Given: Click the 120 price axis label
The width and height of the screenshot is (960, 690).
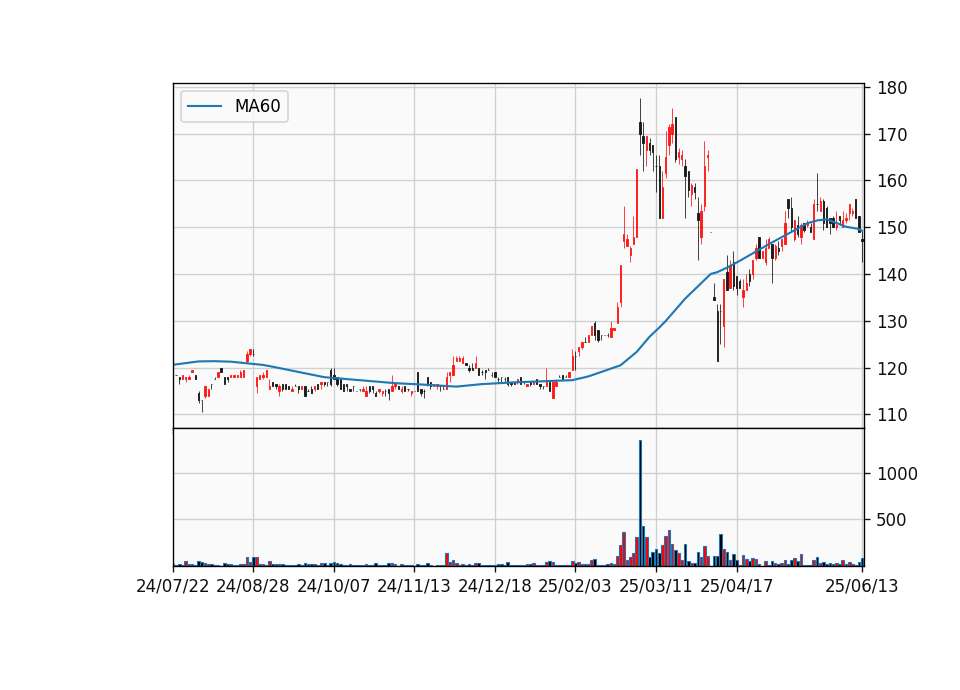Looking at the screenshot, I should tap(892, 369).
